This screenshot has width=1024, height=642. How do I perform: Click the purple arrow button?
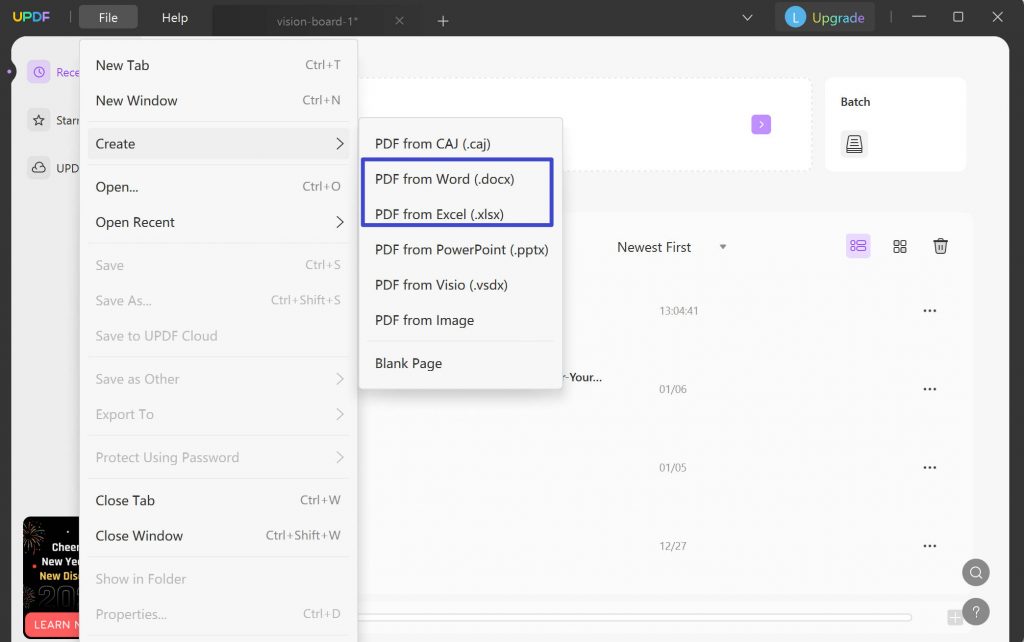761,124
